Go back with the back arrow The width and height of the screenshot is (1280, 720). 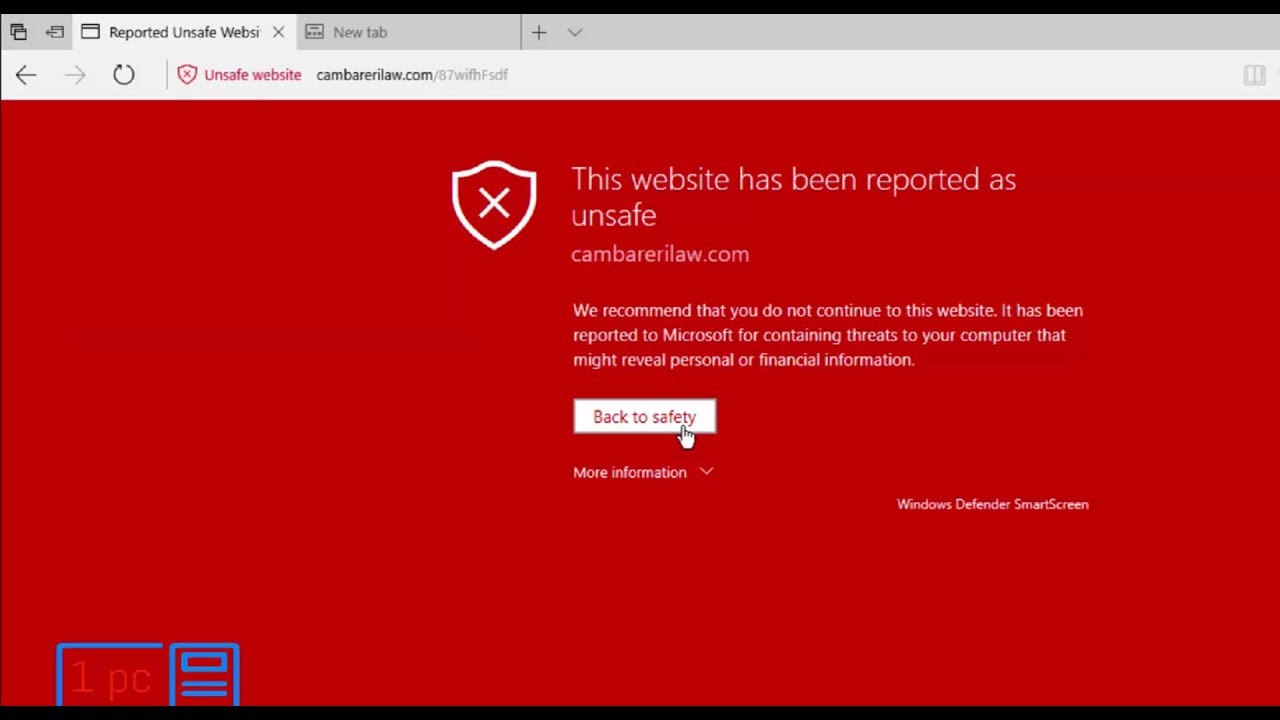click(26, 75)
